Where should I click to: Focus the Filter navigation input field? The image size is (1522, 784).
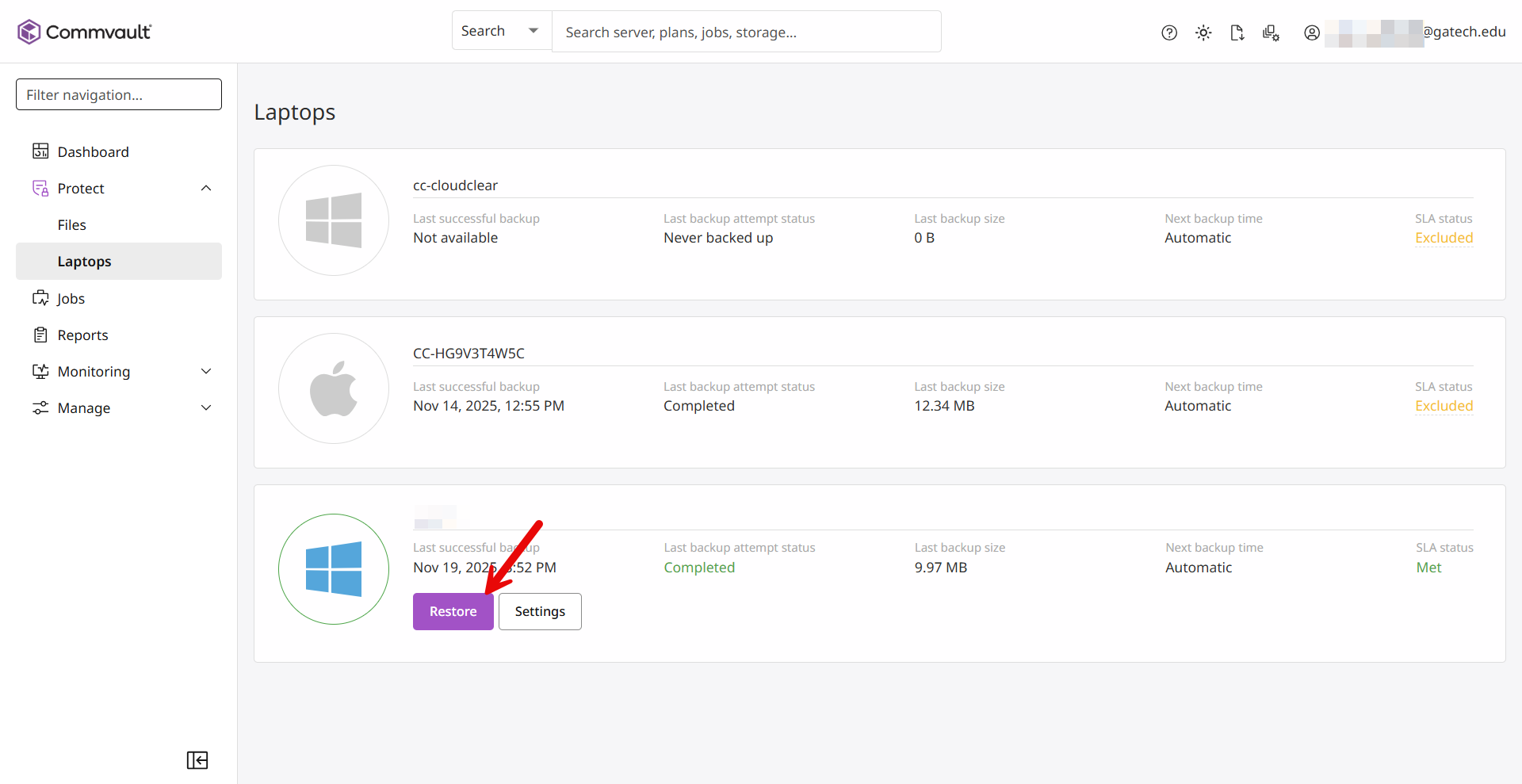(x=119, y=94)
